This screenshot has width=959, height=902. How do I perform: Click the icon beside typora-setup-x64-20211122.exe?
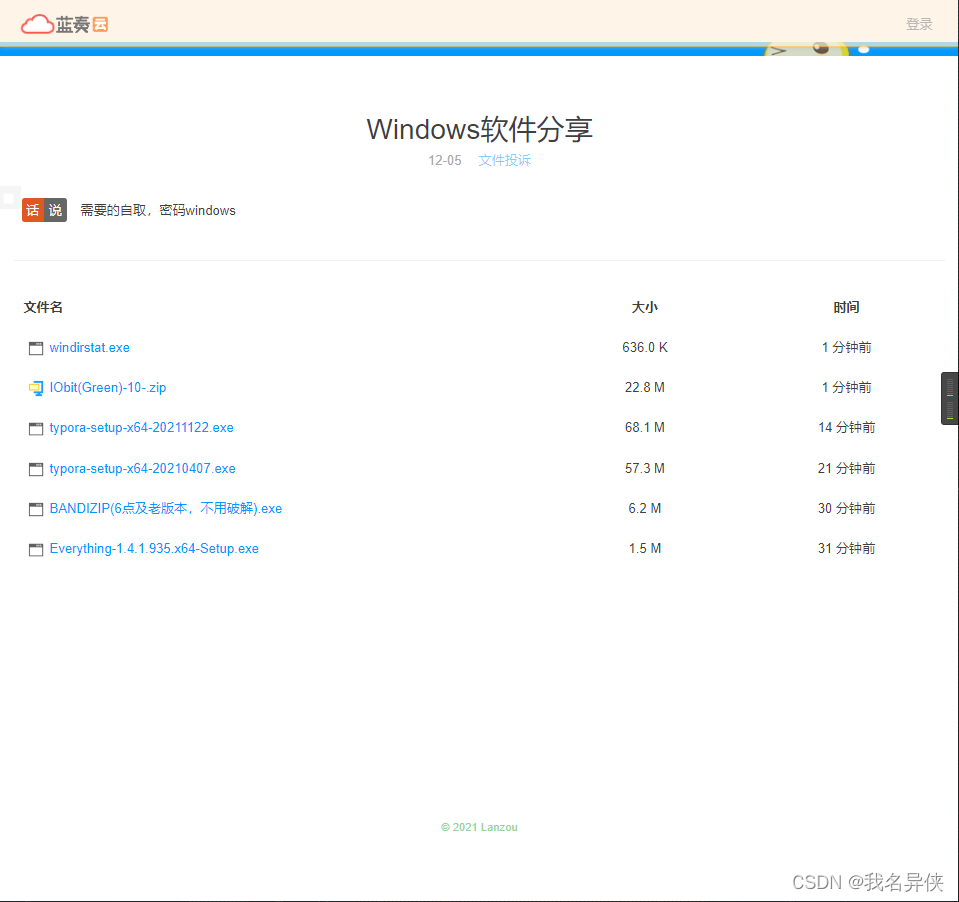(x=36, y=428)
